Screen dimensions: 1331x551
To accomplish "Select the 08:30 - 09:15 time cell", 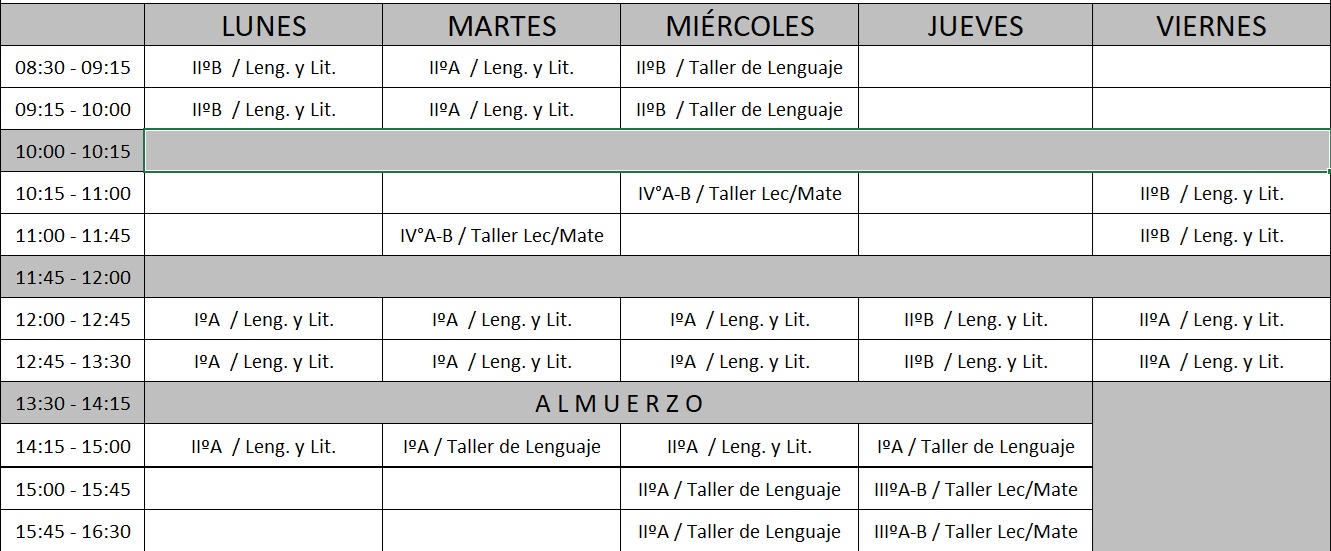I will tap(73, 68).
